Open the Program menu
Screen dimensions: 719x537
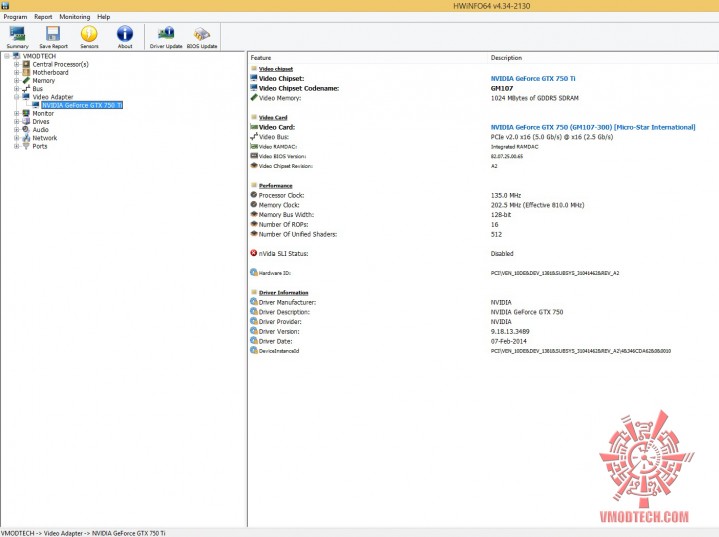coord(15,17)
